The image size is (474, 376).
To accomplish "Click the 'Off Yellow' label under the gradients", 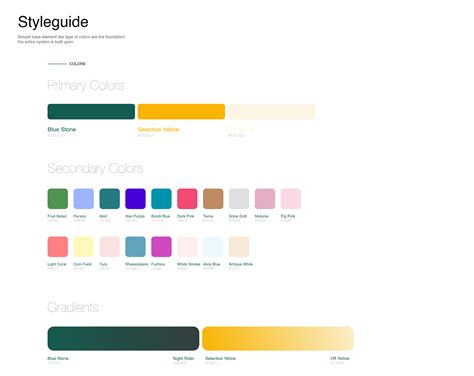I will (340, 359).
